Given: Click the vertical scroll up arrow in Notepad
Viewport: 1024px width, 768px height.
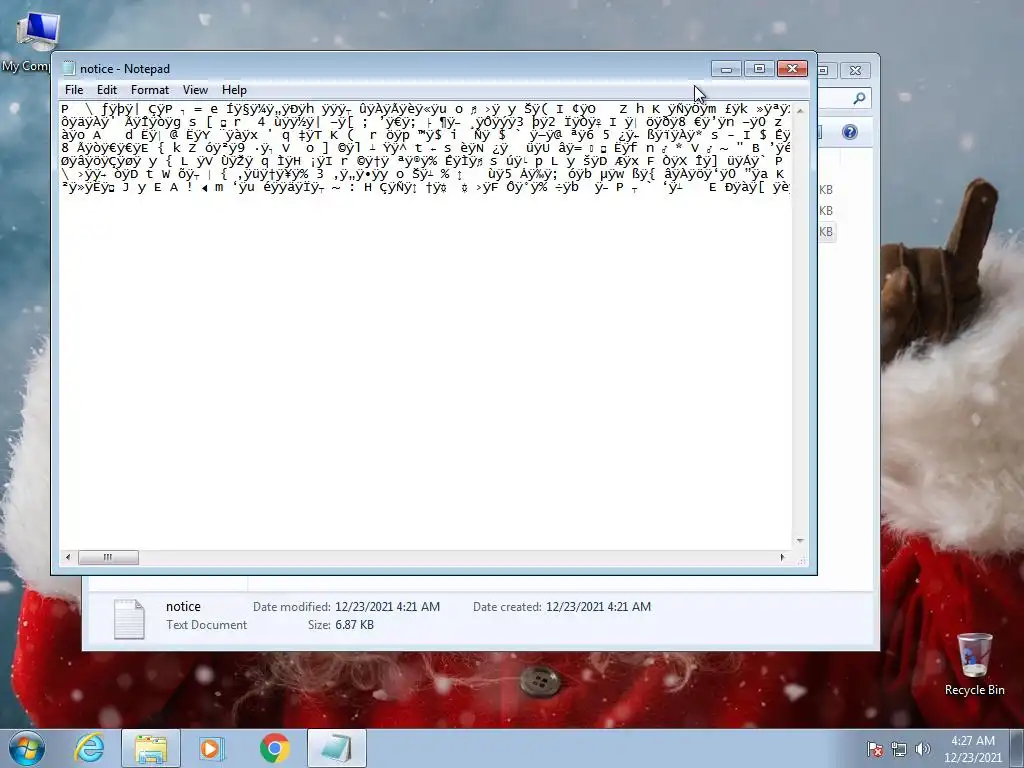Looking at the screenshot, I should [x=800, y=110].
